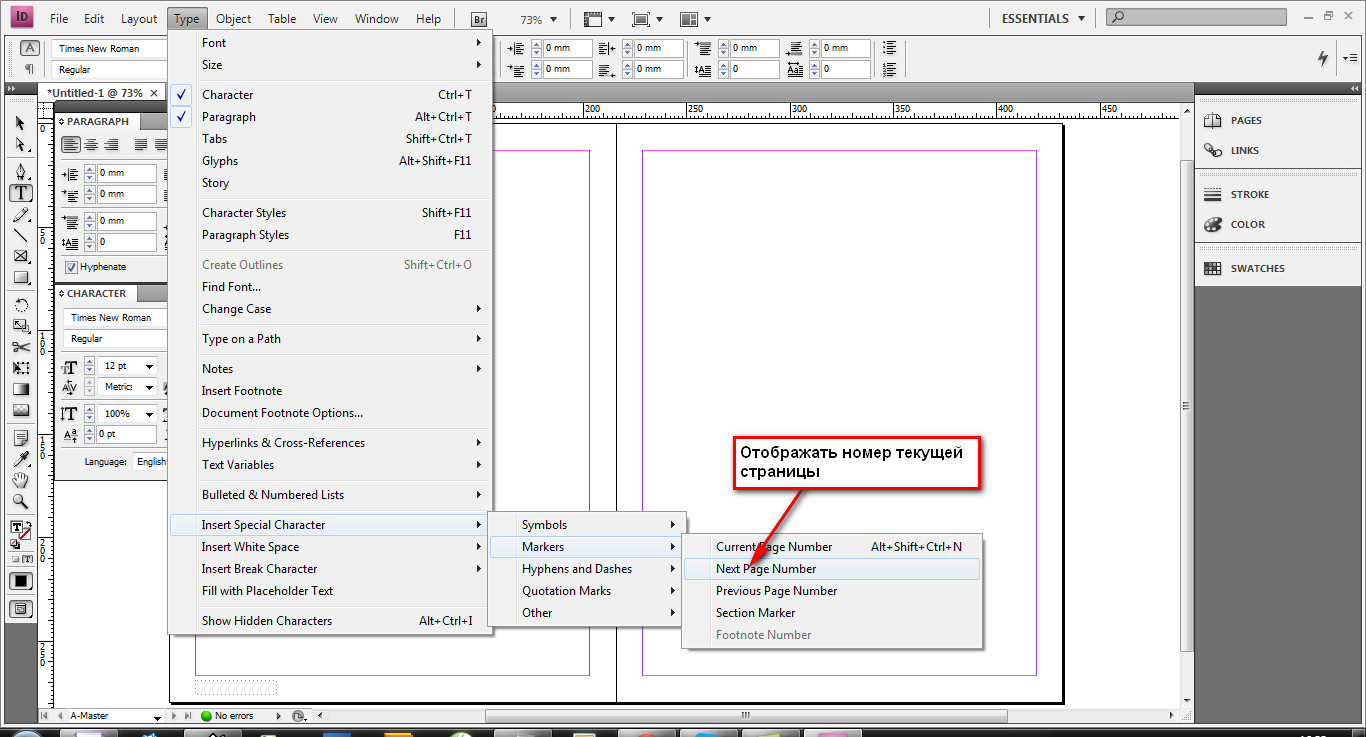Image resolution: width=1366 pixels, height=737 pixels.
Task: Open the Swatches panel
Action: [1256, 268]
